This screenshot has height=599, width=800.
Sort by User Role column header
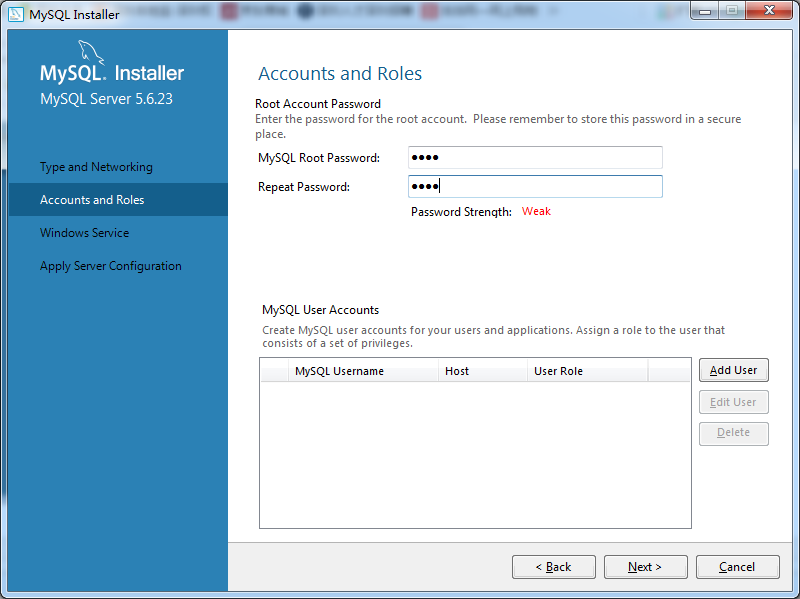(588, 371)
